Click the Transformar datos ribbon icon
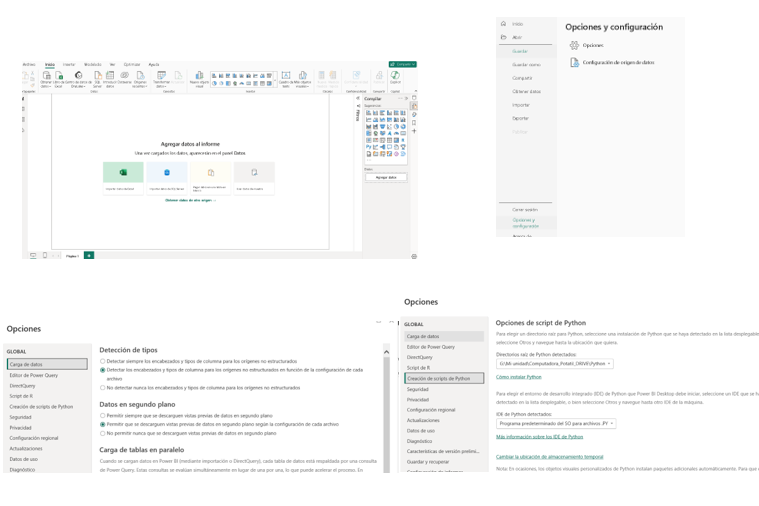The height and width of the screenshot is (506, 759). coord(161,76)
